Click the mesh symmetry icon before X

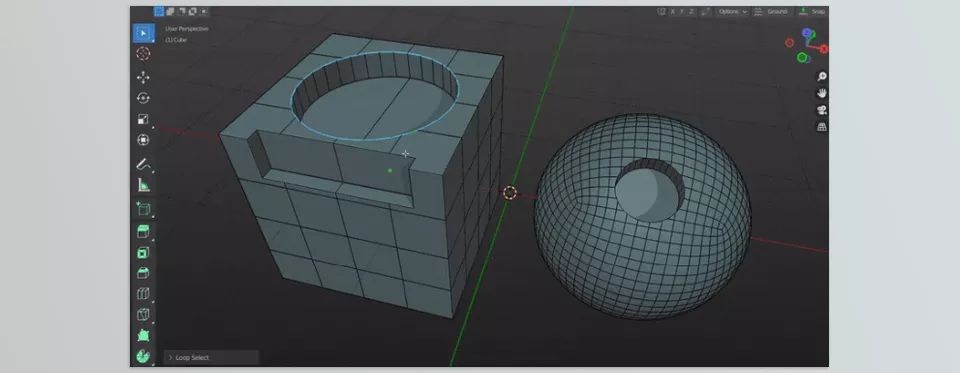pos(661,12)
